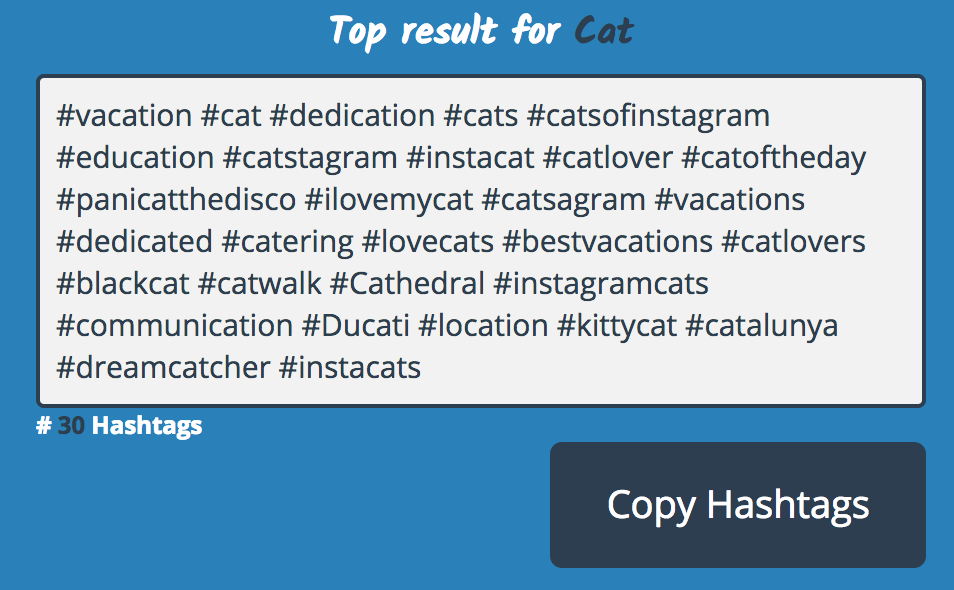954x590 pixels.
Task: Click the '# 30 Hashtags' count label
Action: 119,426
